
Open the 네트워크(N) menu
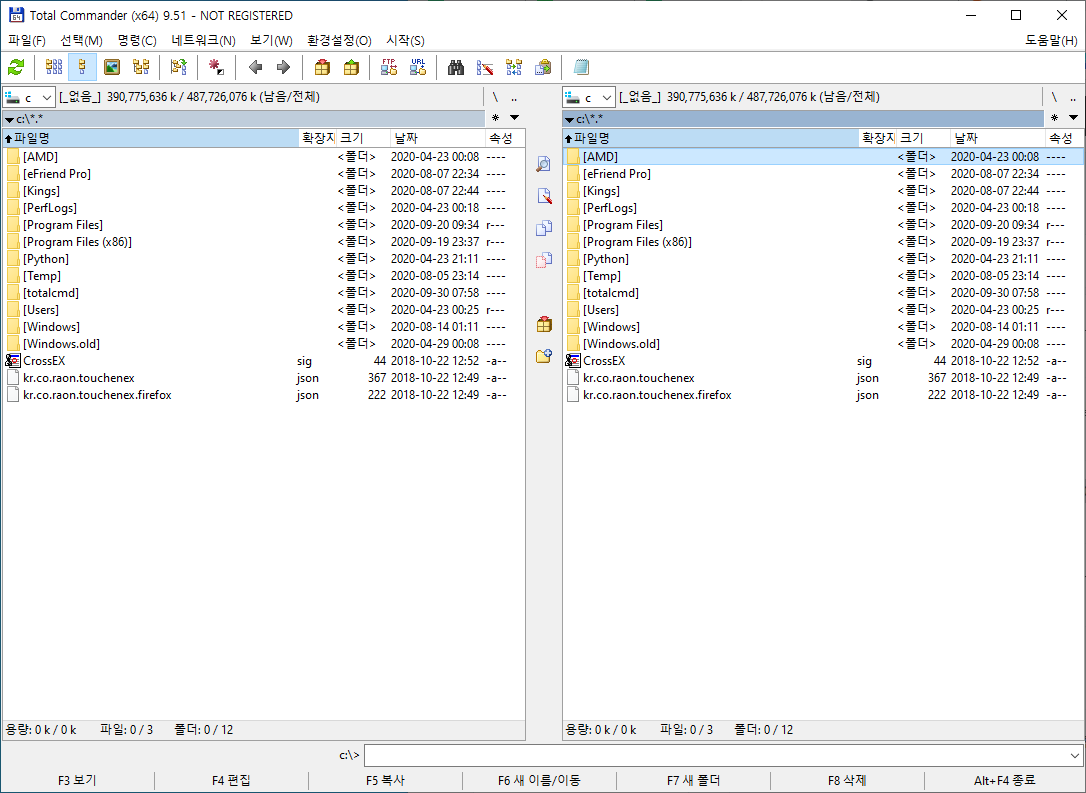pyautogui.click(x=204, y=41)
